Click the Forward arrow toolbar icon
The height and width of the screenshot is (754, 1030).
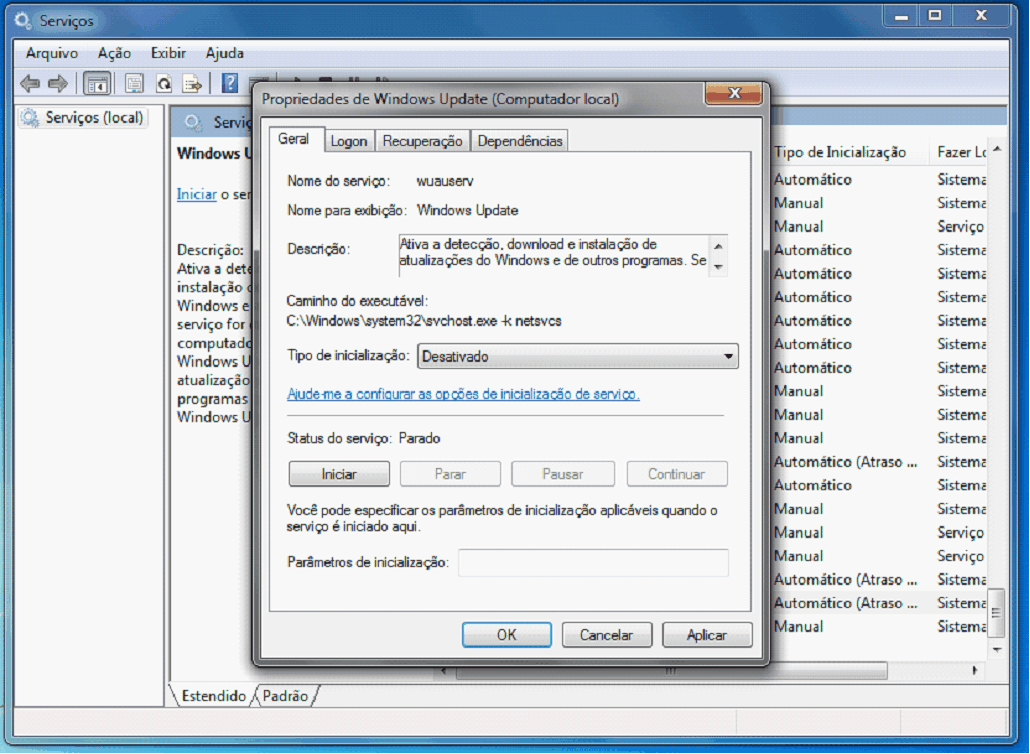tap(58, 84)
